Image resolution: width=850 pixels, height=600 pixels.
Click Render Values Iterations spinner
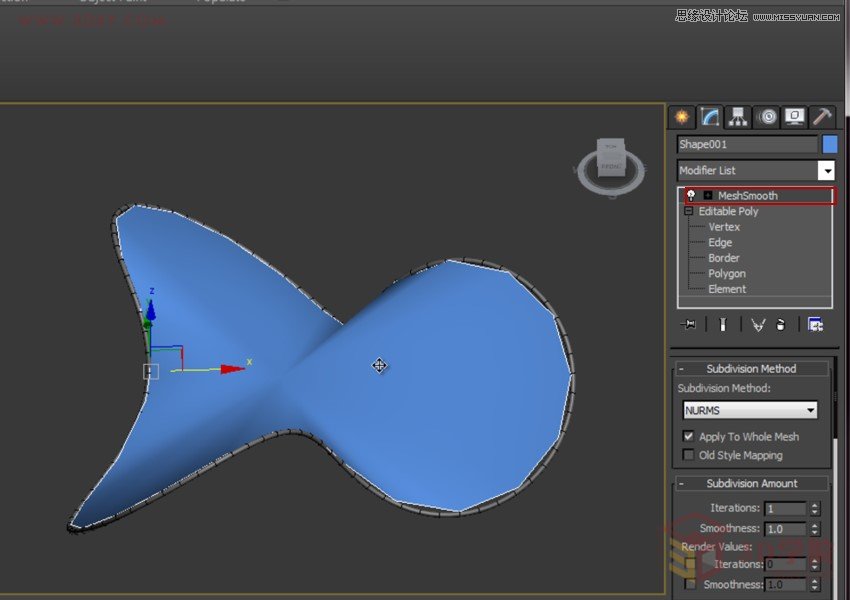tap(814, 564)
